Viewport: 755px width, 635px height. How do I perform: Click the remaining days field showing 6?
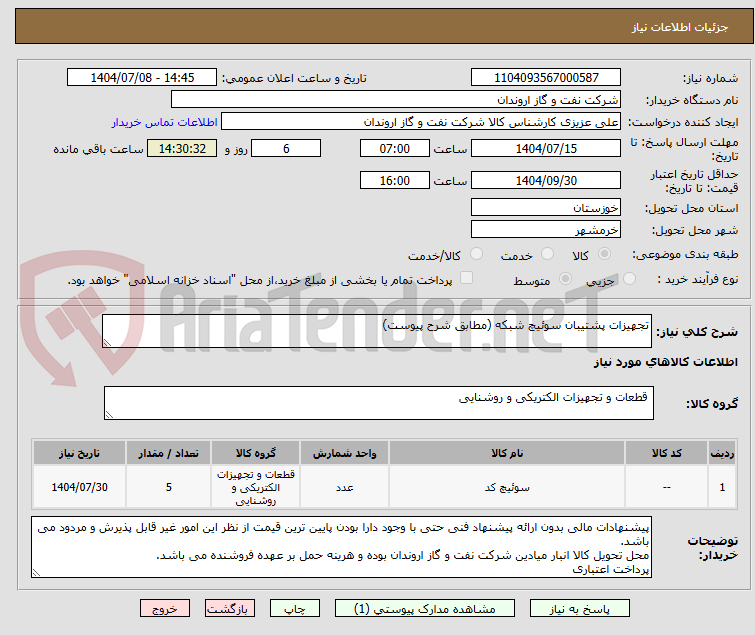tap(286, 148)
